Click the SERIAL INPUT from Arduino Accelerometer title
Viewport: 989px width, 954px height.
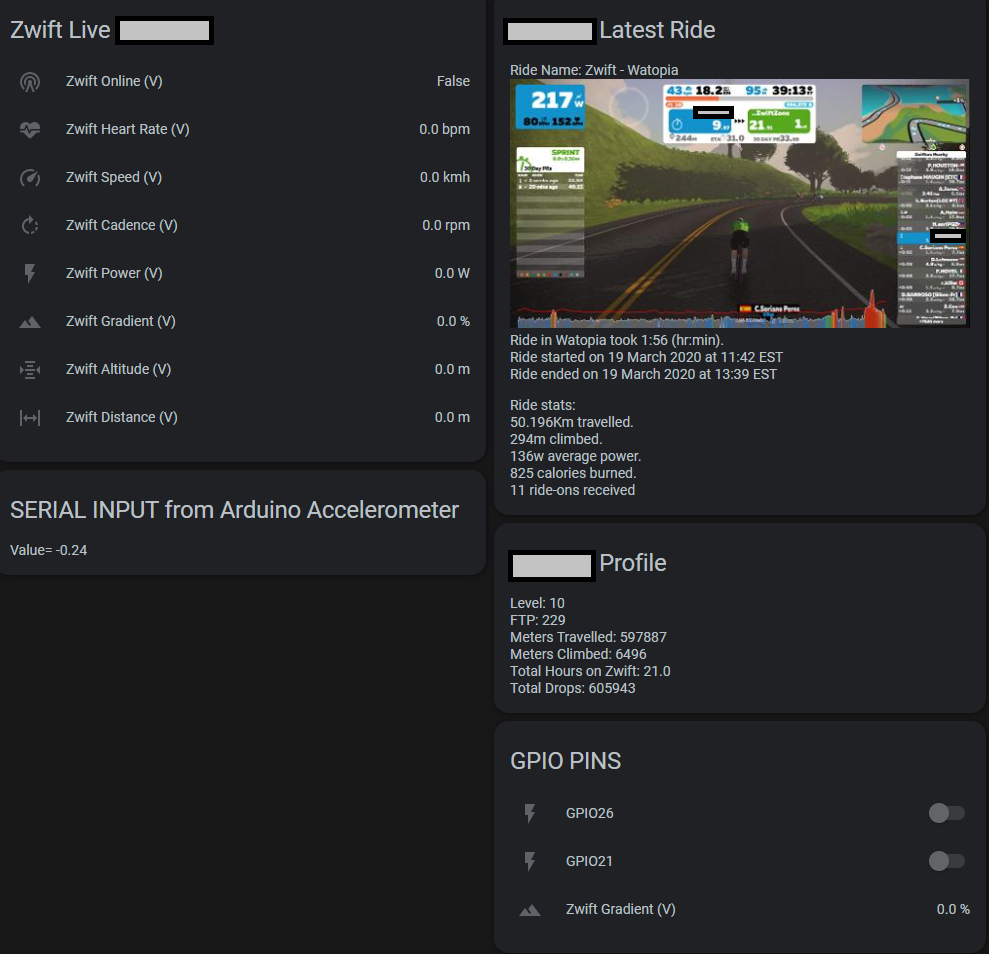[x=235, y=510]
